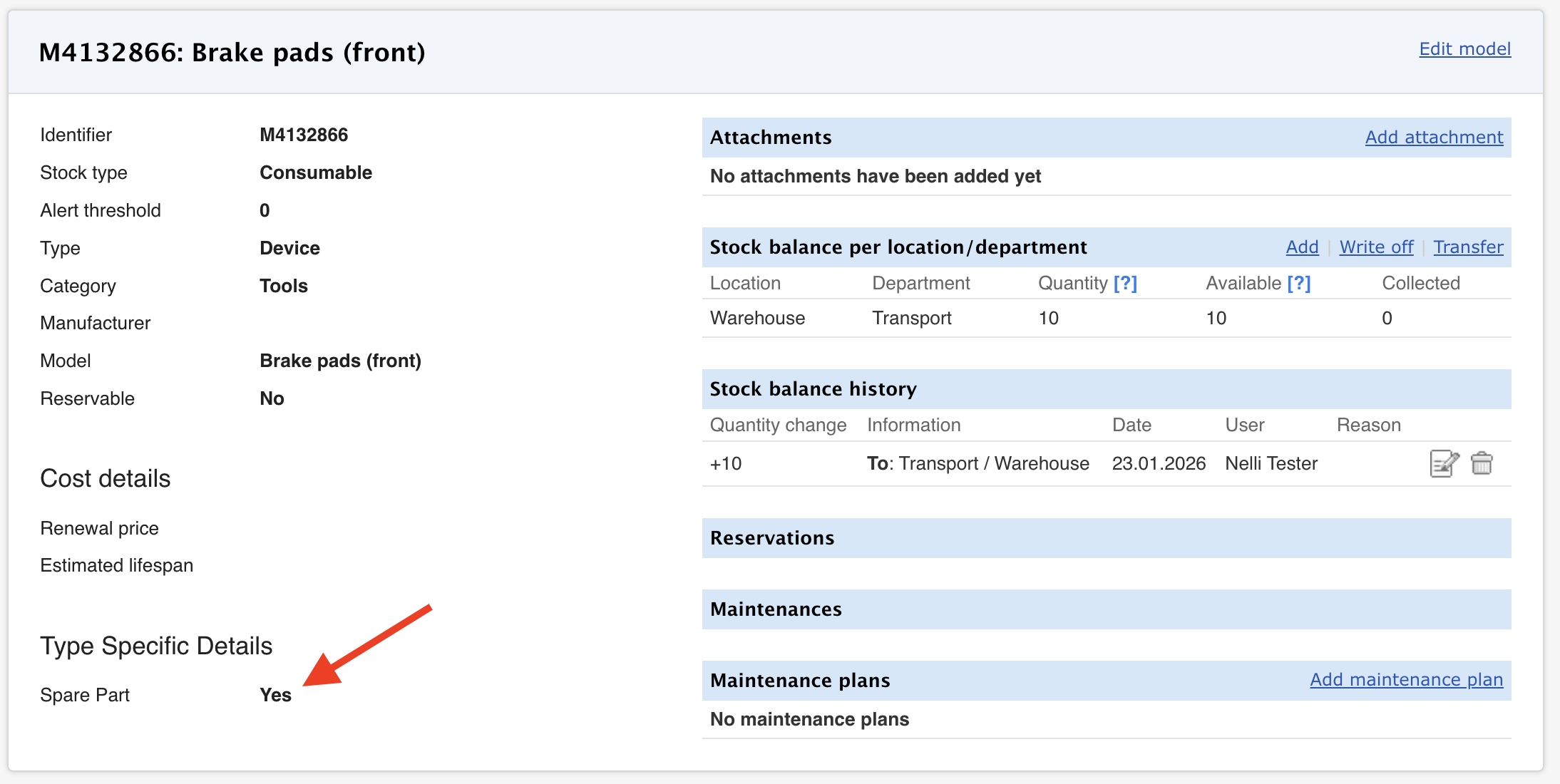Click the Available help [?] marker
Image resolution: width=1560 pixels, height=784 pixels.
point(1298,283)
